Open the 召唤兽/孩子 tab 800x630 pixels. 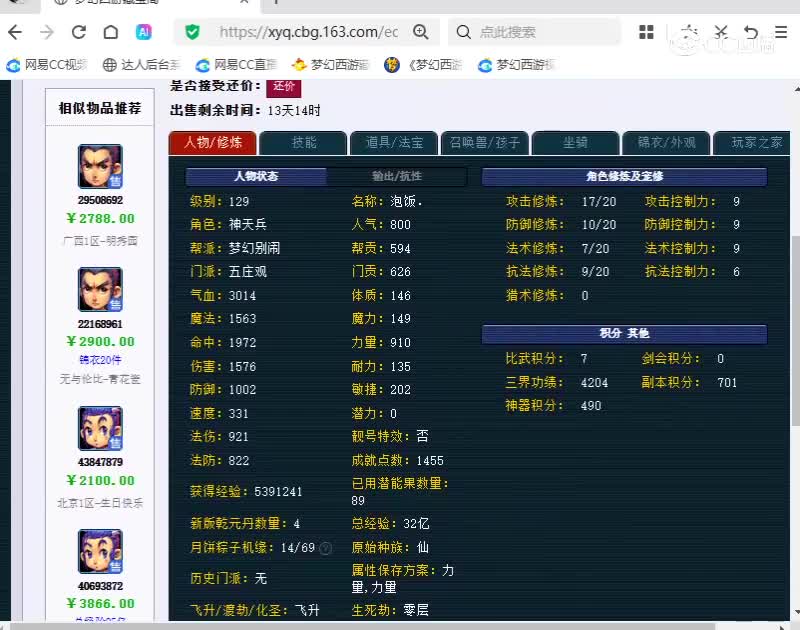[x=485, y=142]
